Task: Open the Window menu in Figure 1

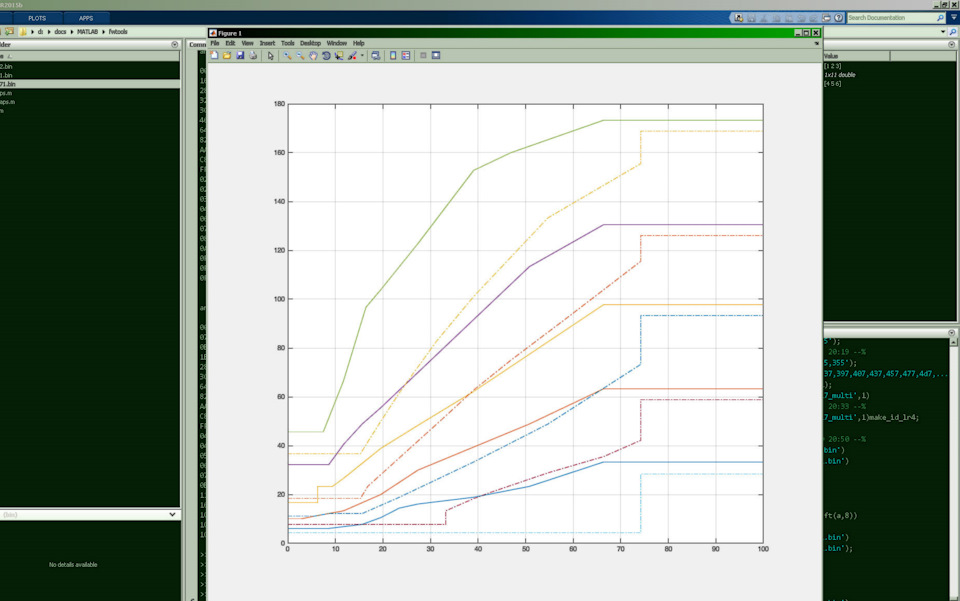Action: 337,43
